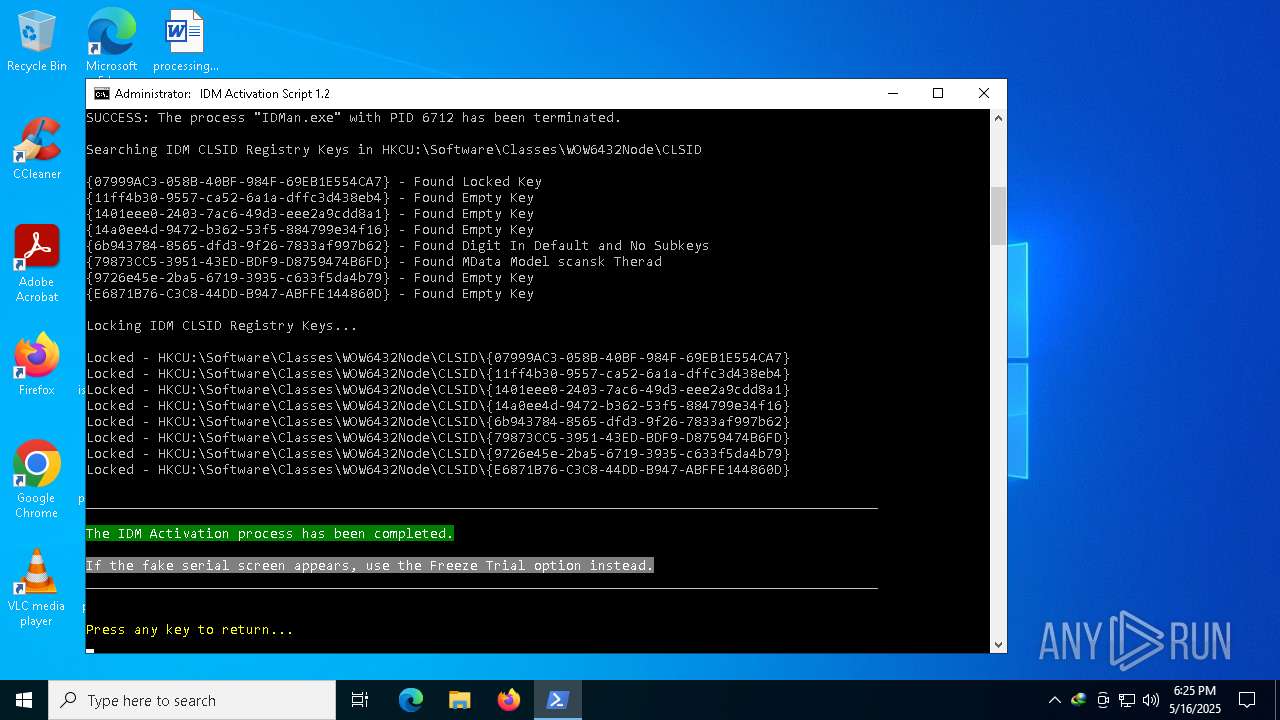This screenshot has width=1280, height=720.
Task: Open Firefox from the taskbar
Action: click(509, 700)
